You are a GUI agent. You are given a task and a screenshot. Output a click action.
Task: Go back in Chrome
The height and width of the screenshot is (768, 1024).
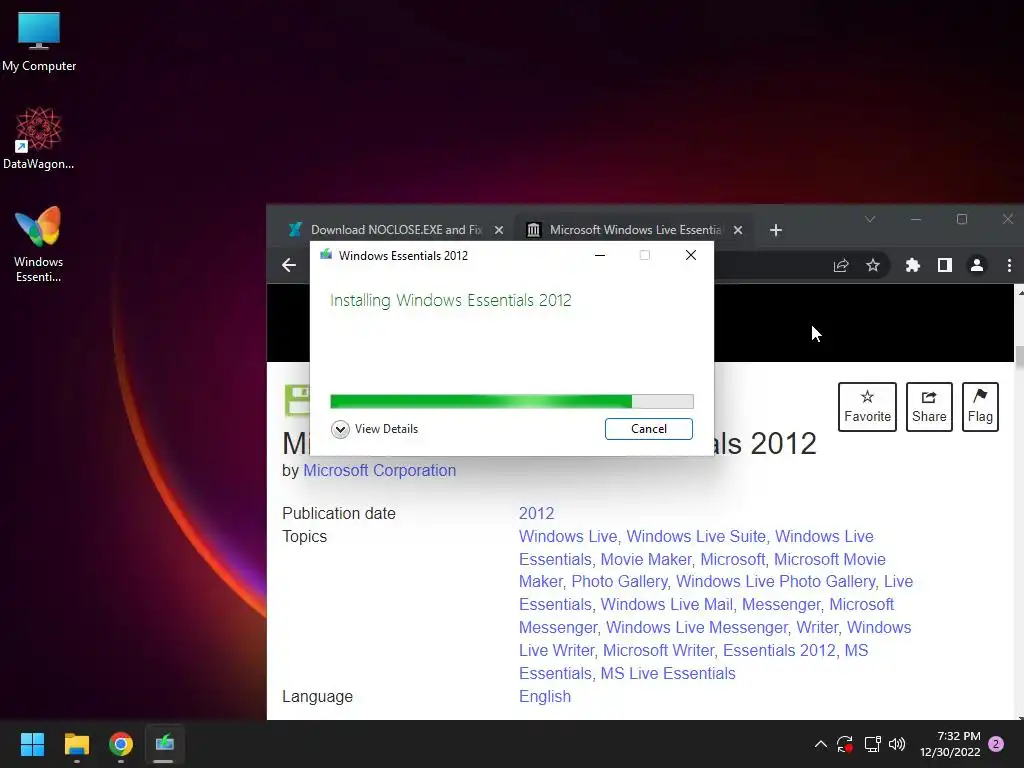coord(289,265)
